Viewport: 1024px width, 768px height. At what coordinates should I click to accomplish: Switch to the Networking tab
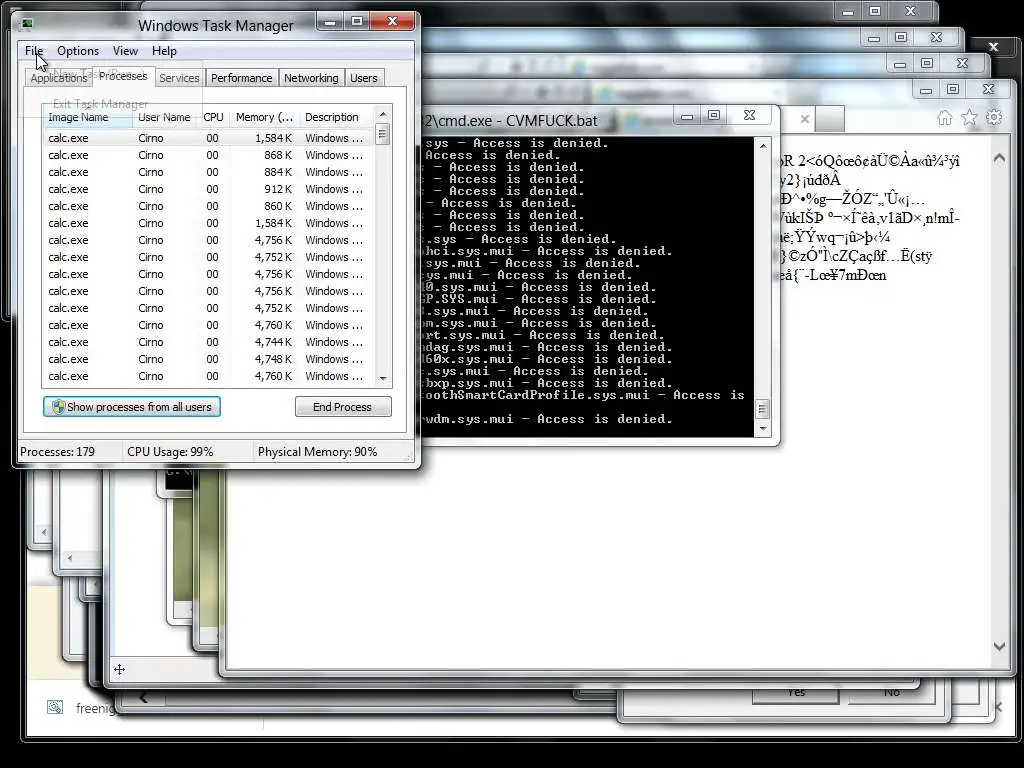pos(311,78)
